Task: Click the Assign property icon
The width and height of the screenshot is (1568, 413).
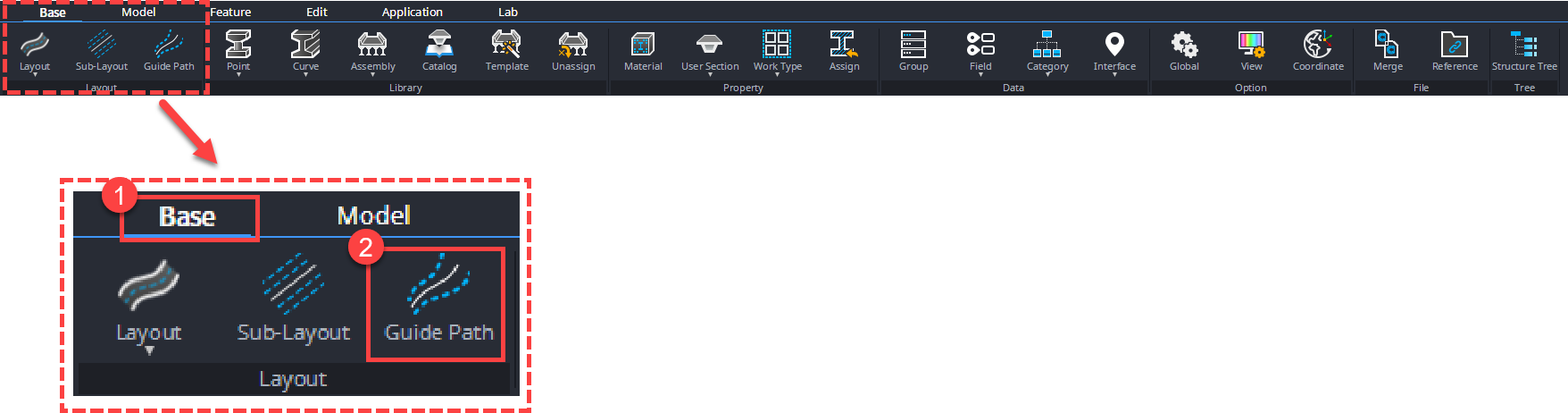Action: 844,50
